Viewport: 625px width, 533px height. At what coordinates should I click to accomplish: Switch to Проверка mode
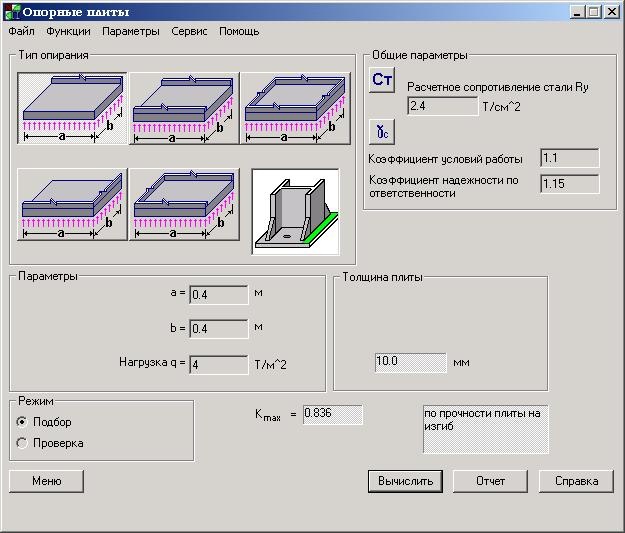[x=22, y=443]
